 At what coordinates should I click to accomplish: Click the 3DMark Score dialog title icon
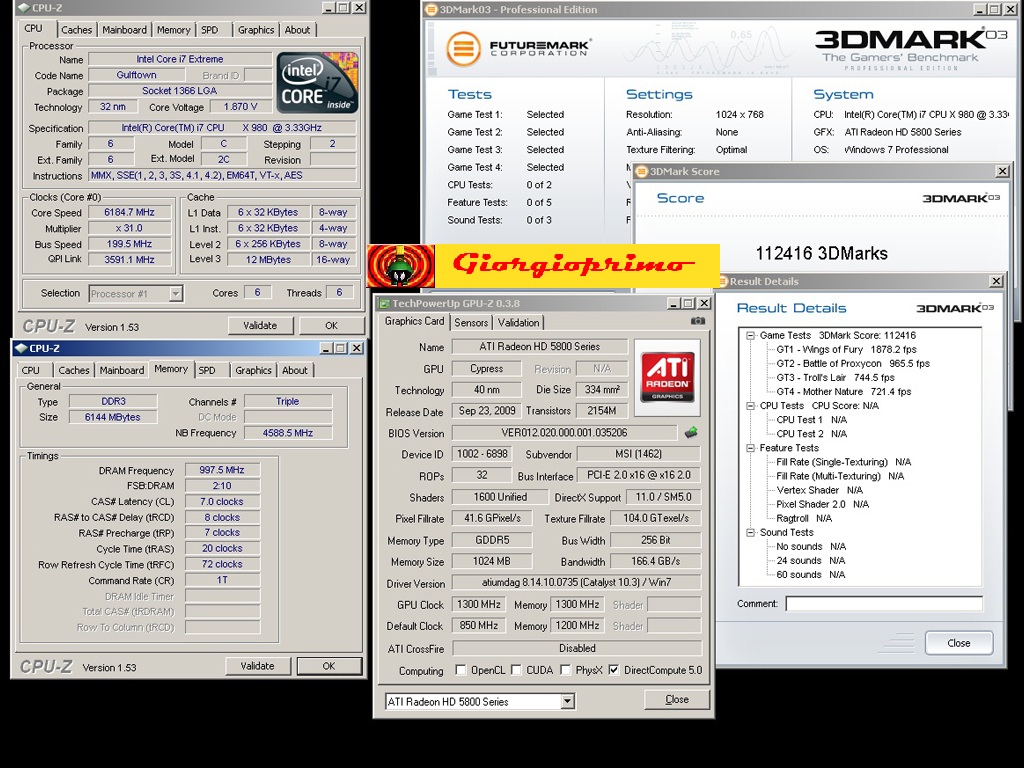click(642, 171)
